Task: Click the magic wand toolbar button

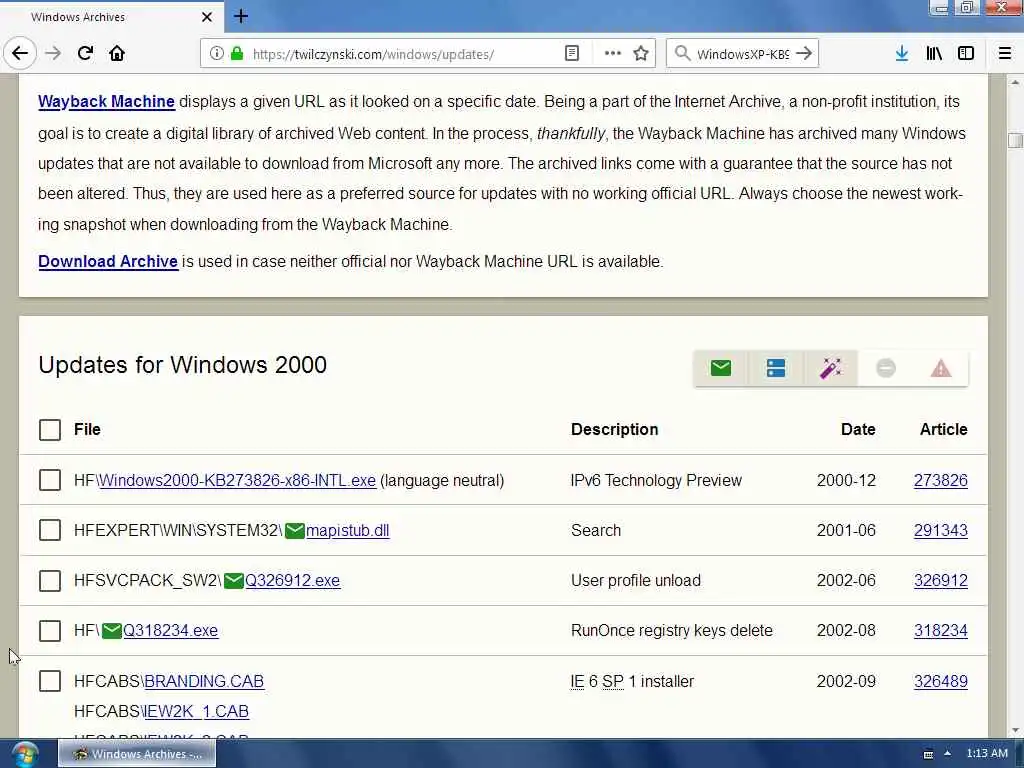Action: [x=831, y=368]
